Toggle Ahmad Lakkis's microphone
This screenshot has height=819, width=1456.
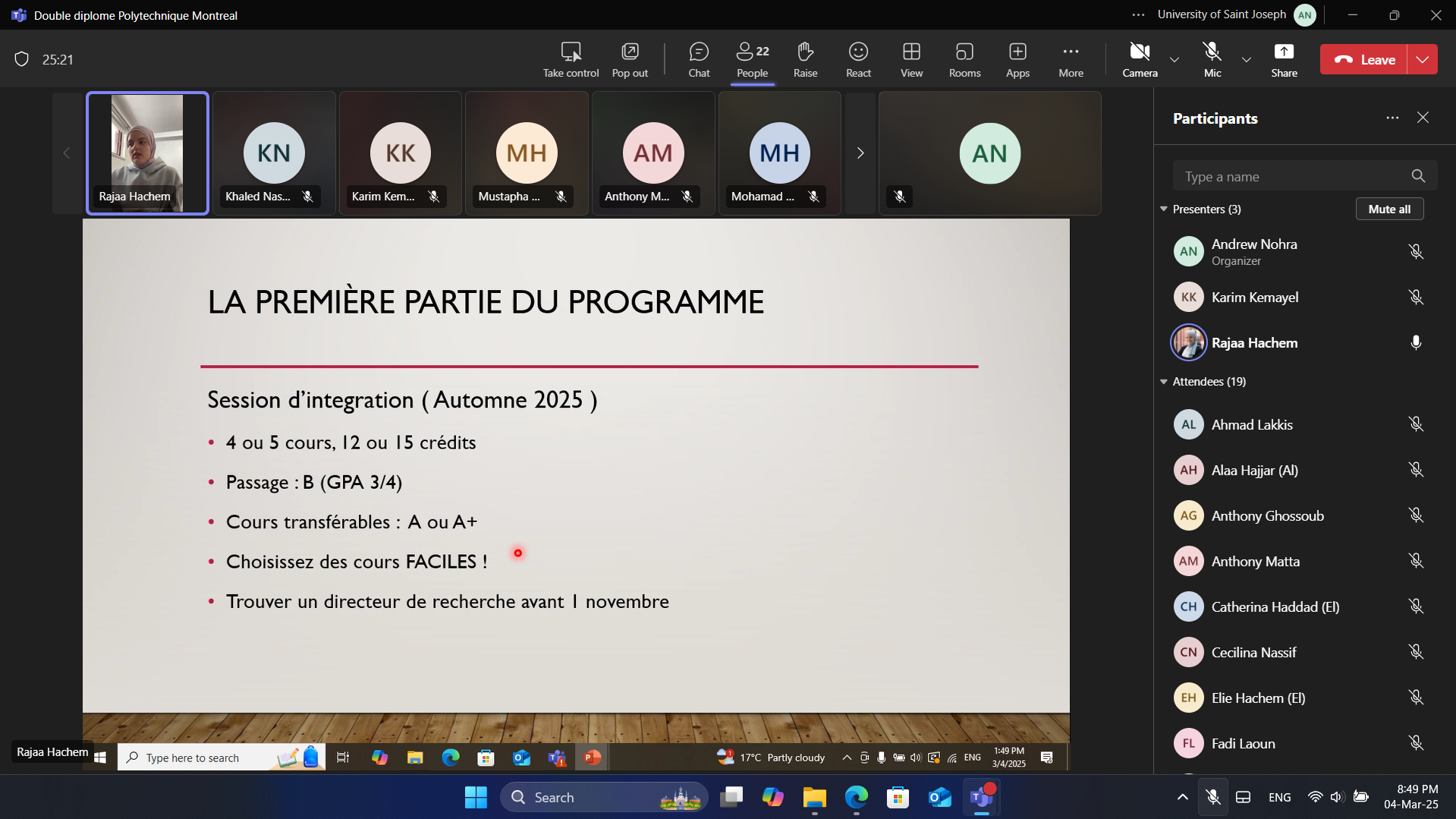pos(1415,424)
